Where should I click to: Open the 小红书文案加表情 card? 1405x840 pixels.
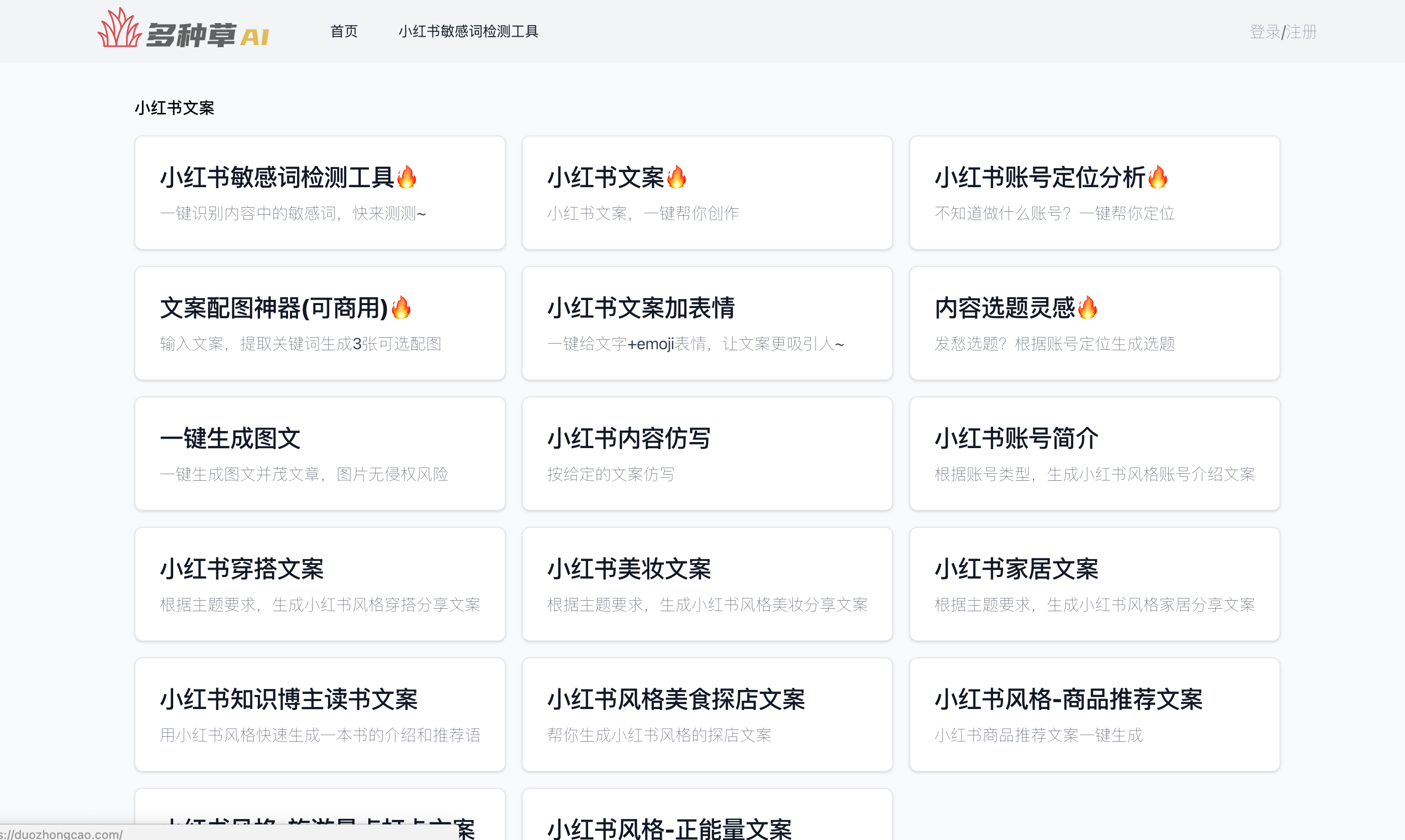pyautogui.click(x=708, y=323)
